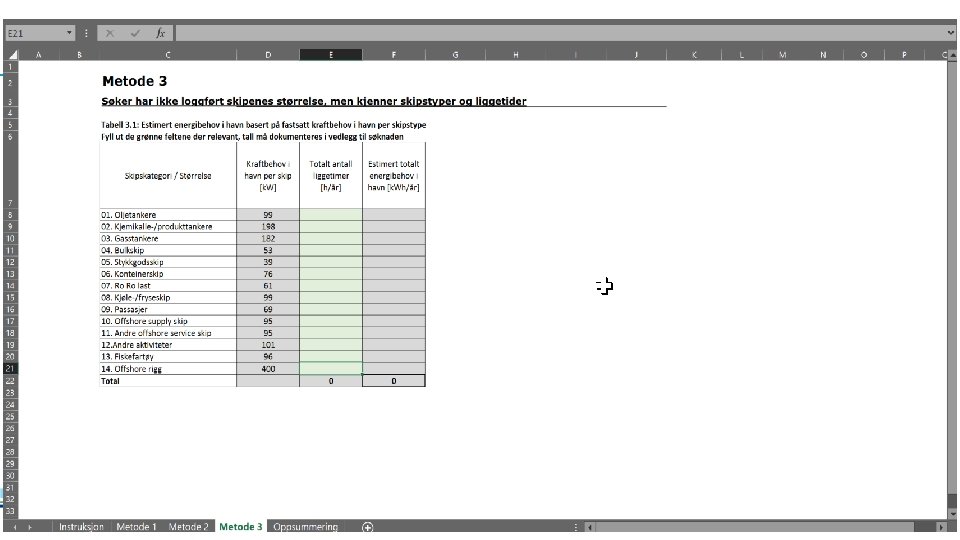This screenshot has width=960, height=540.
Task: Click the horizontal scrollbar right arrow
Action: (941, 527)
